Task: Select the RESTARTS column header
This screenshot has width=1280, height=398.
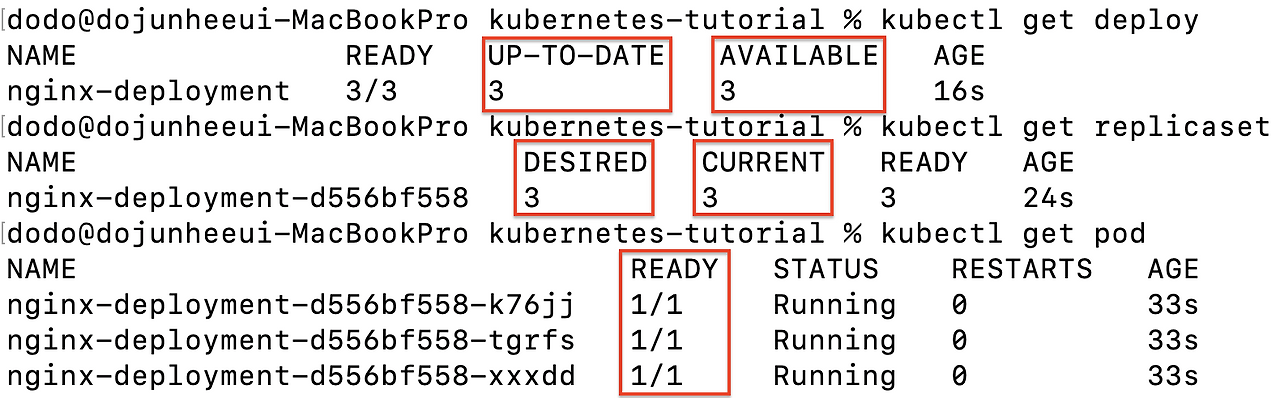Action: click(1021, 269)
